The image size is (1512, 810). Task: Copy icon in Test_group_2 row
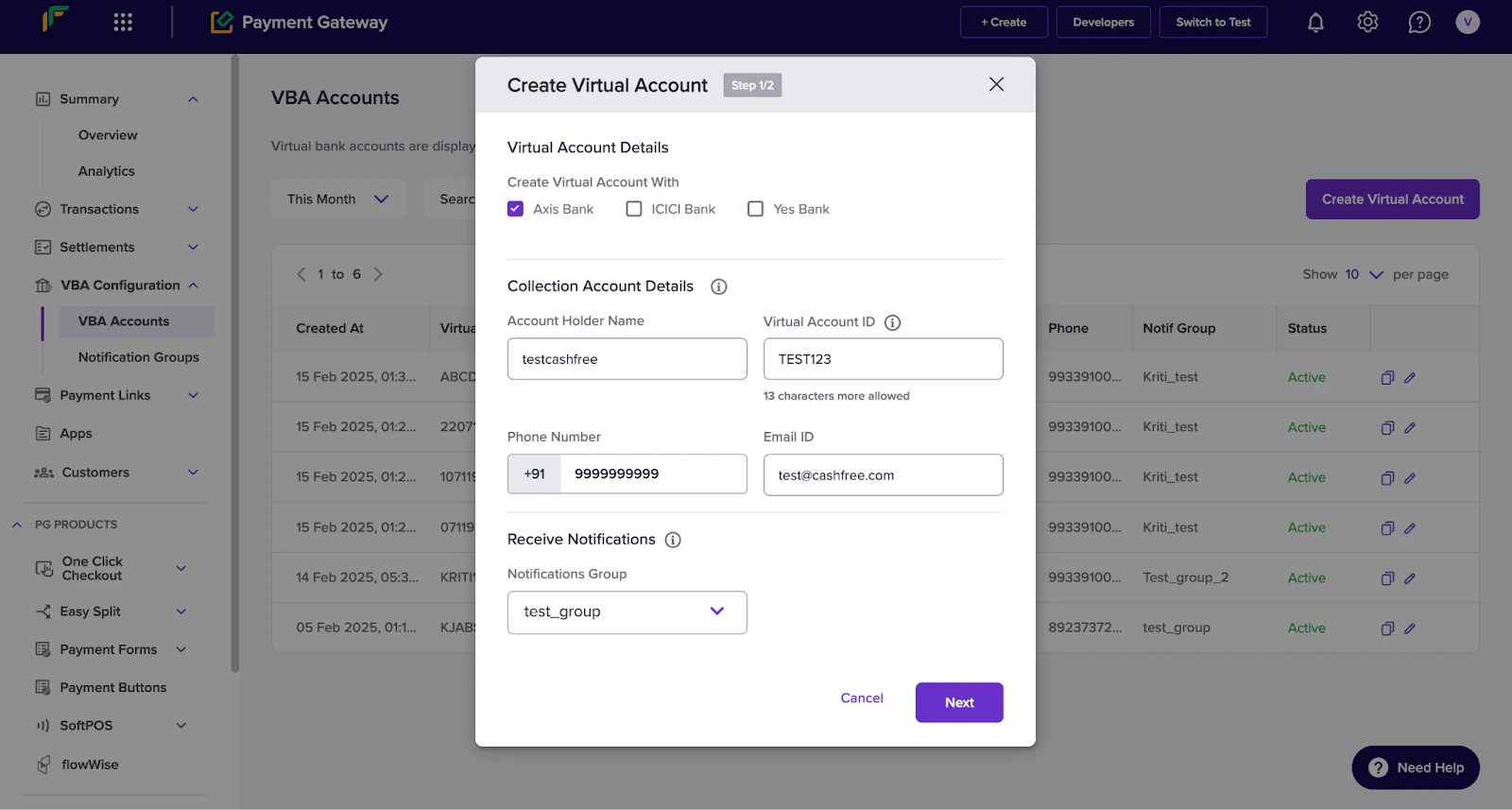(1387, 578)
